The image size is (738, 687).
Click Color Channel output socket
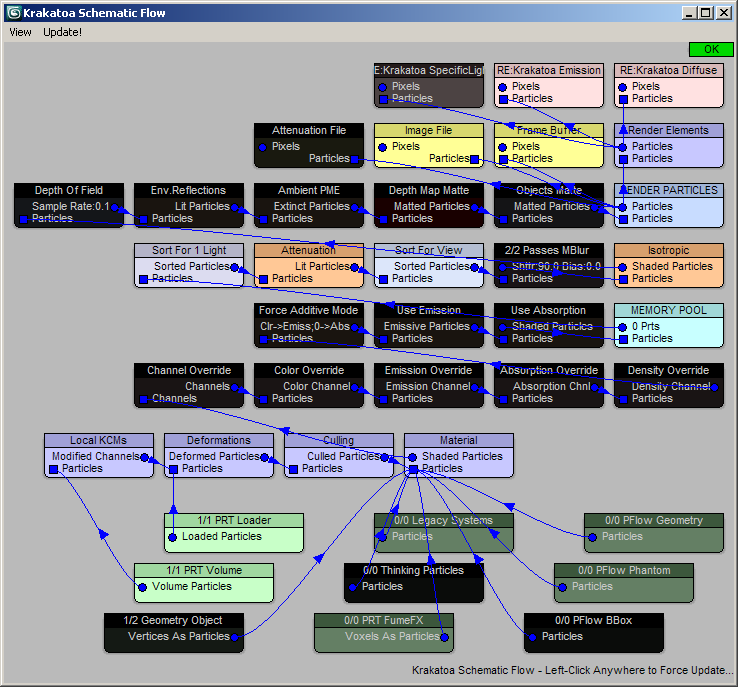coord(354,387)
